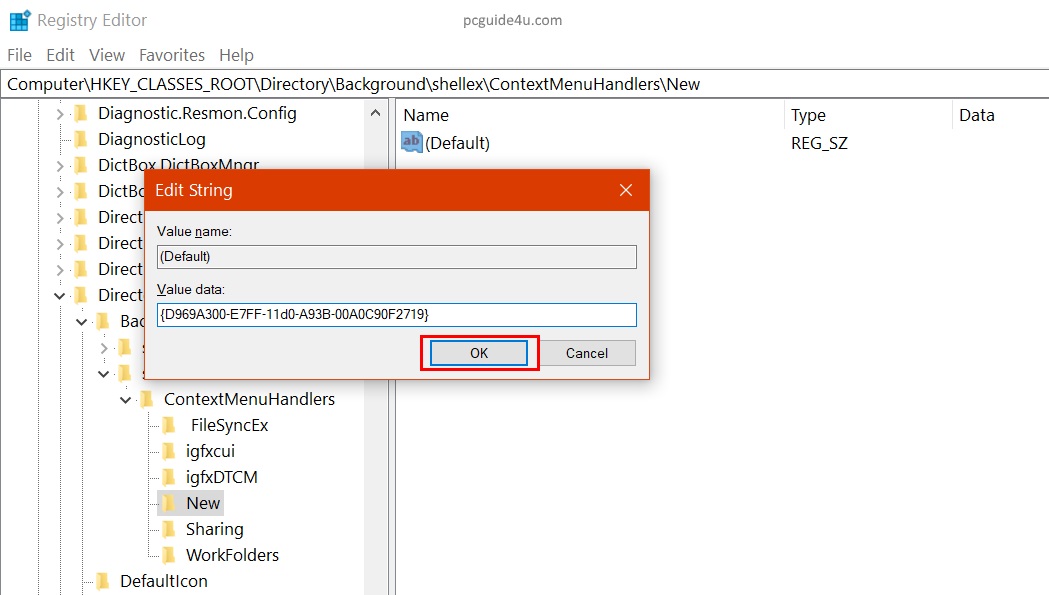Expand the DictBox.DictBoxMngr tree node
This screenshot has height=595, width=1049.
[x=60, y=166]
